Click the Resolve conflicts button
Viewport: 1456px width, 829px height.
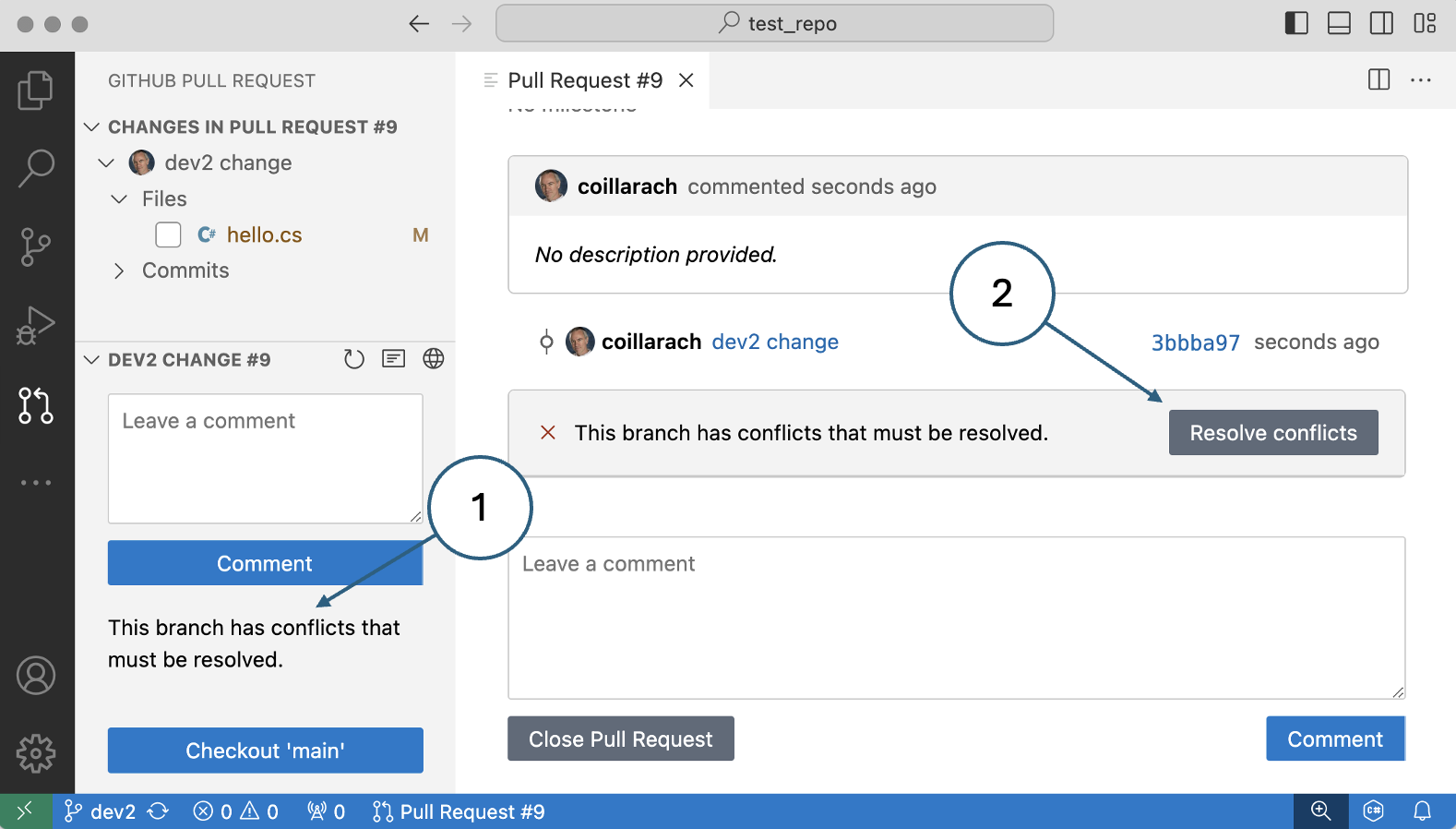click(1273, 433)
